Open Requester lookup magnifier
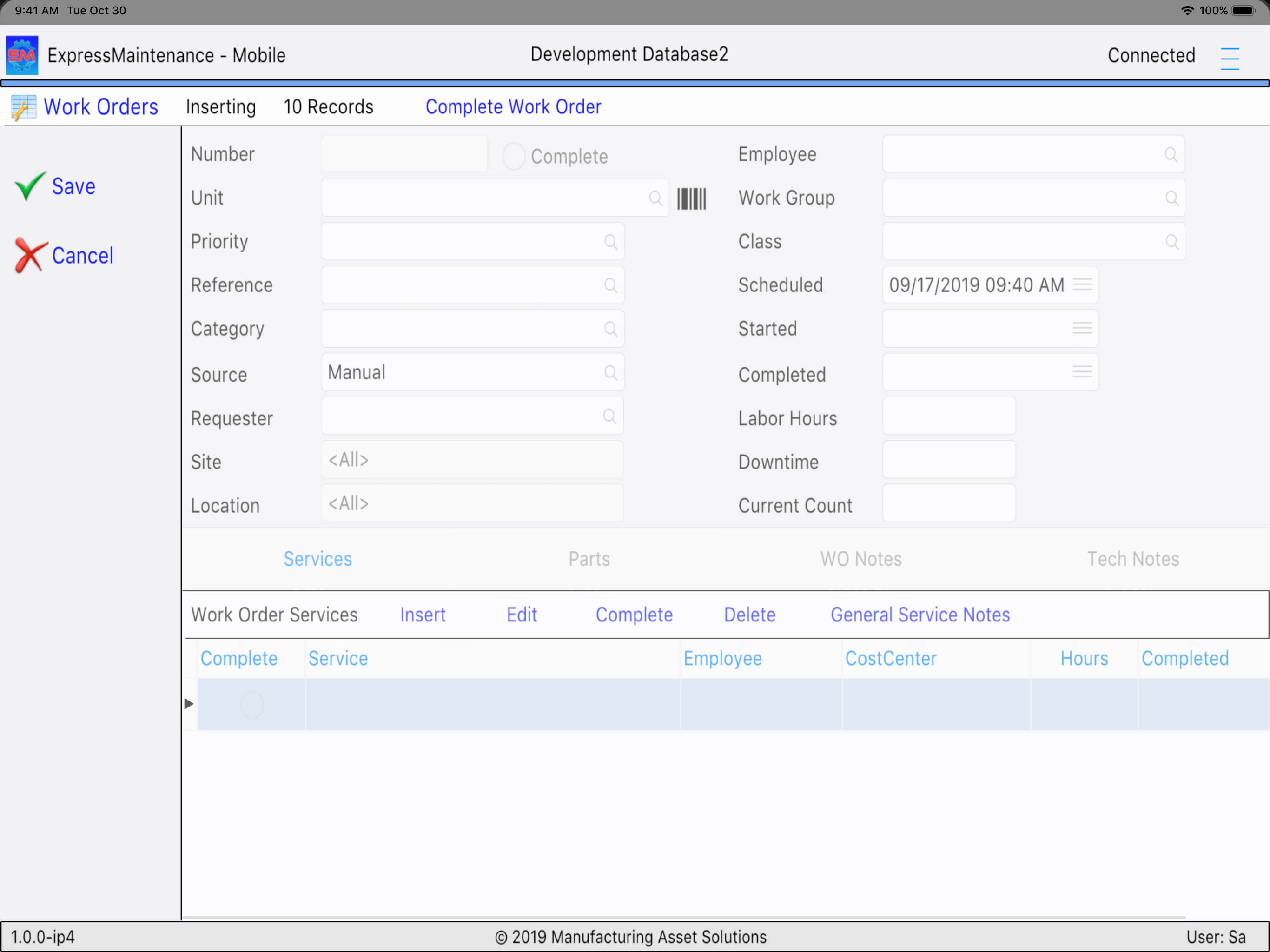Image resolution: width=1270 pixels, height=952 pixels. [x=610, y=416]
